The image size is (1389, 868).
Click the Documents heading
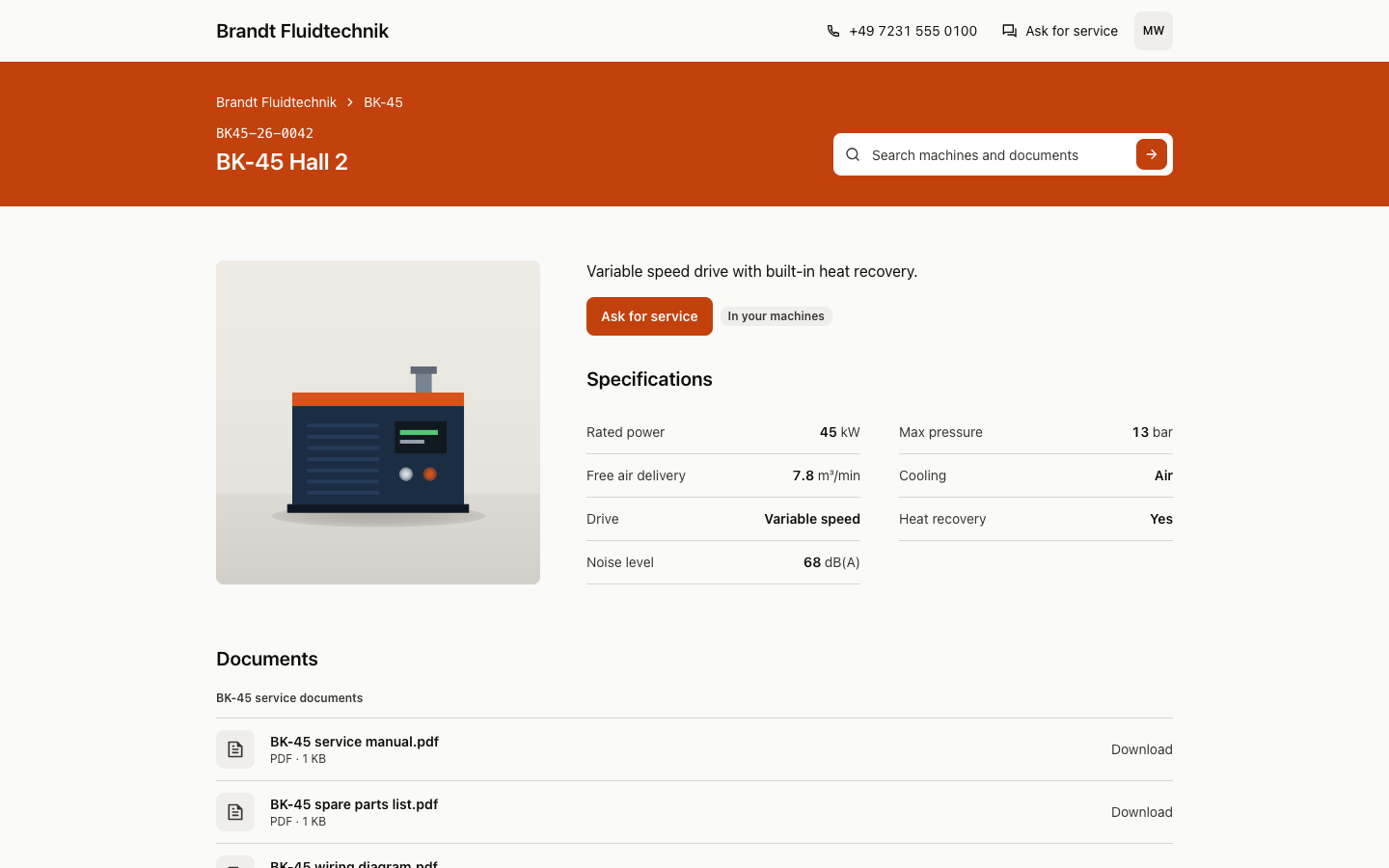[267, 659]
